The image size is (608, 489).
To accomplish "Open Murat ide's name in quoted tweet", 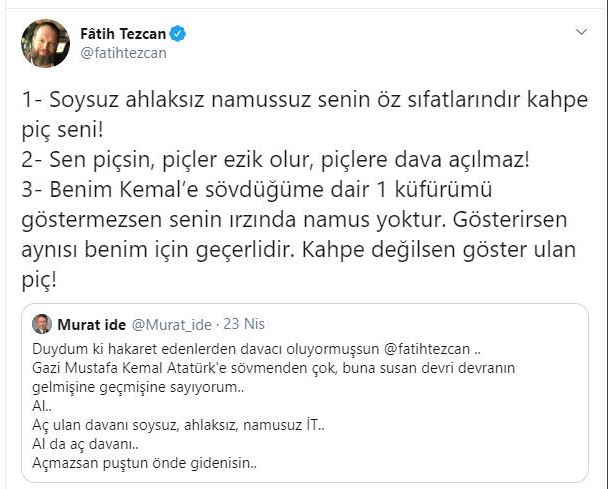I will pyautogui.click(x=98, y=324).
